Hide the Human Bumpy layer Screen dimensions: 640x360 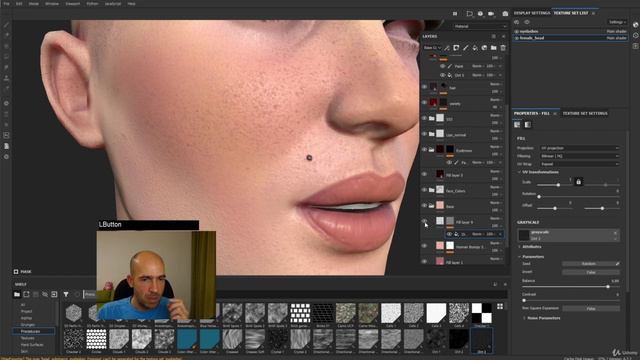[x=424, y=246]
